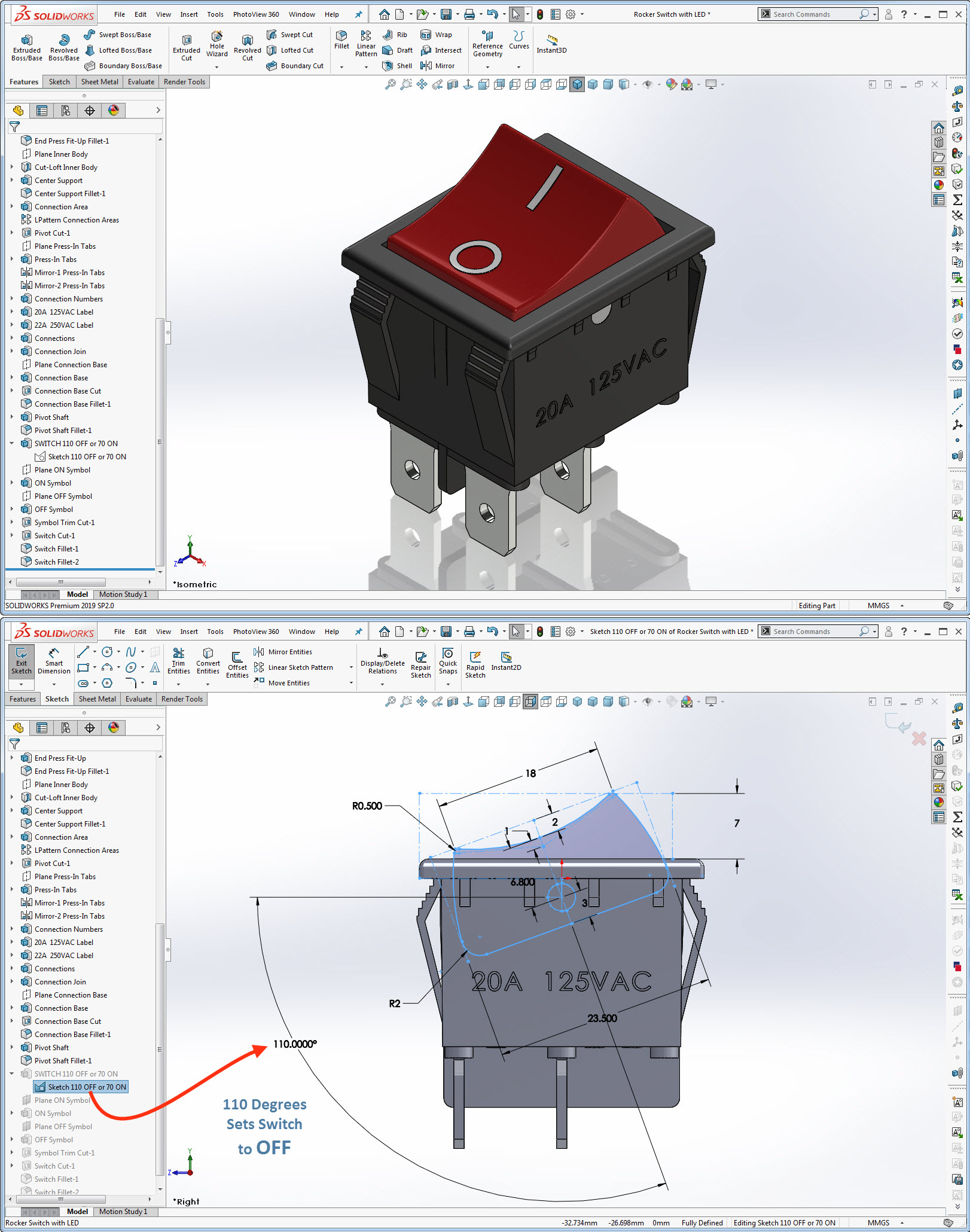Toggle the Instant2D button

[x=506, y=661]
